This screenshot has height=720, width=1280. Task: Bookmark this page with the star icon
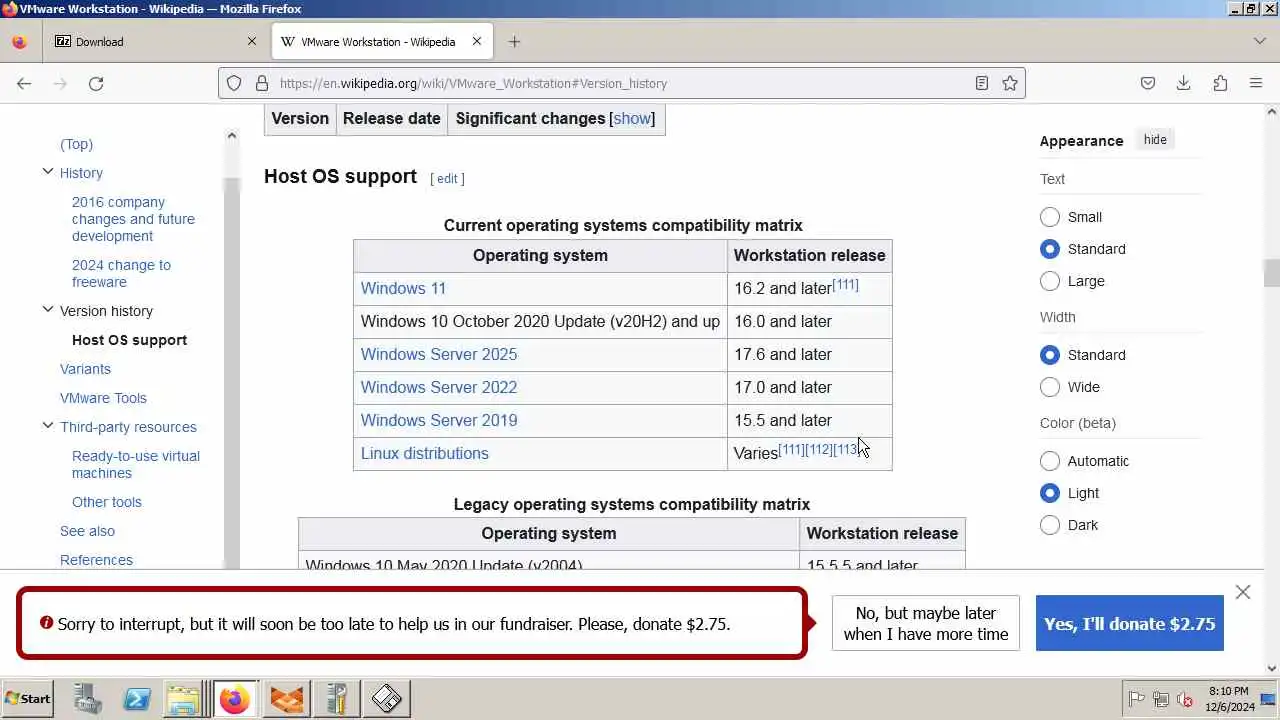click(1010, 83)
